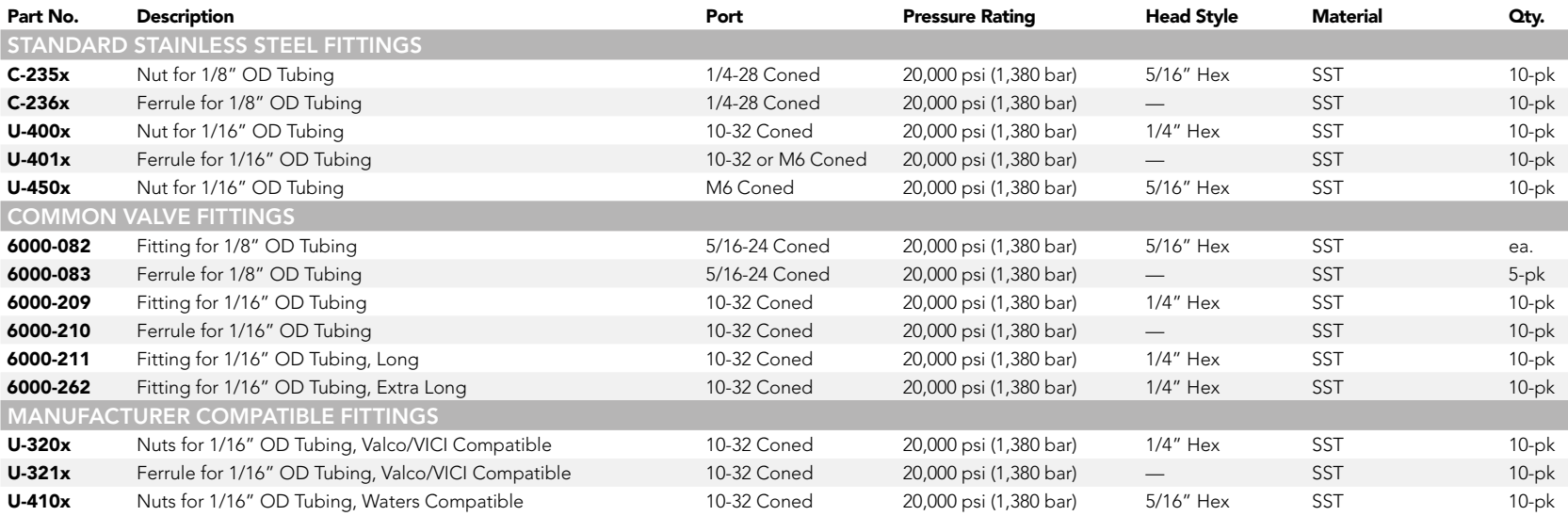The image size is (1568, 516).
Task: Select the U-321x part number
Action: 38,474
